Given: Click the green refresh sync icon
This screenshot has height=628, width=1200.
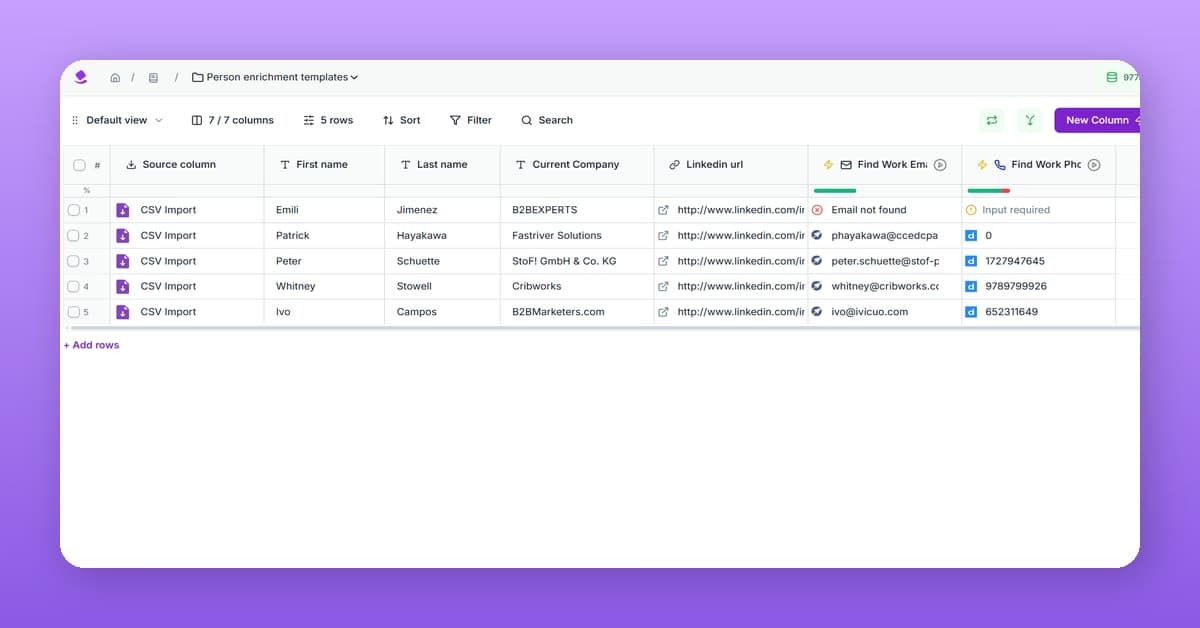Looking at the screenshot, I should coord(991,120).
